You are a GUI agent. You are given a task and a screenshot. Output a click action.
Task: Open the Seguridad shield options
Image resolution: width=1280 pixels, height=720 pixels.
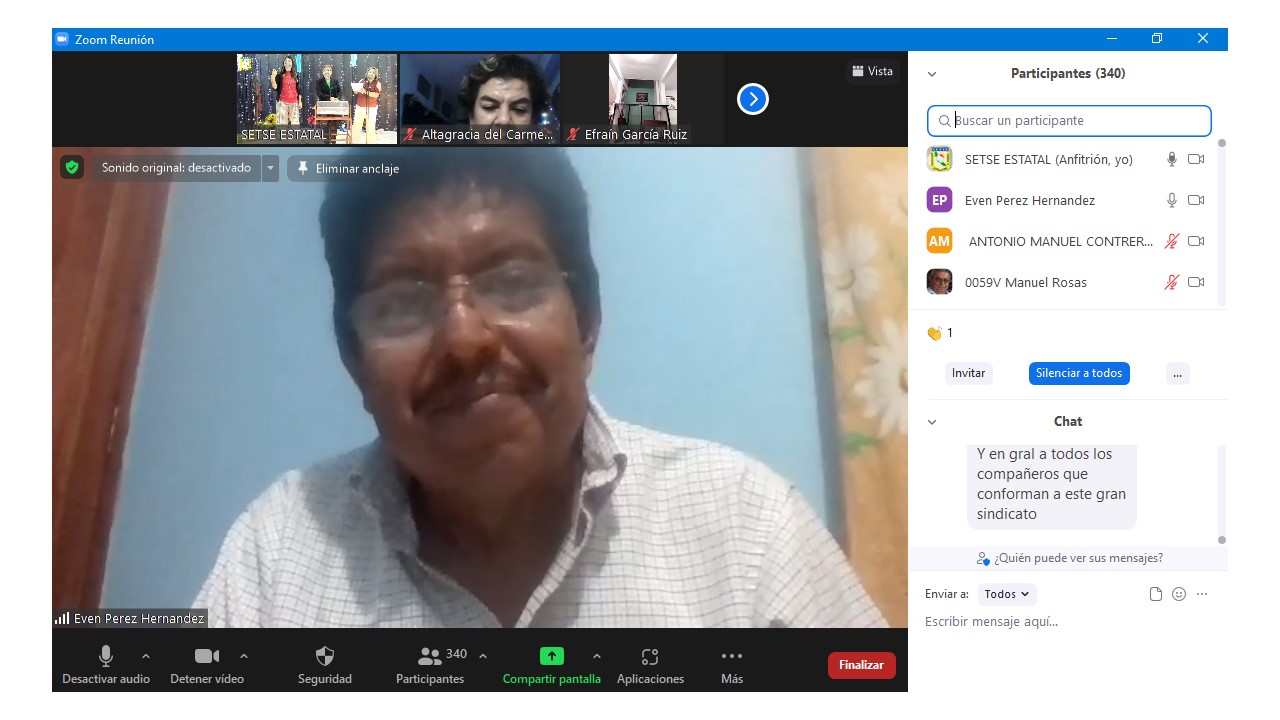[325, 656]
